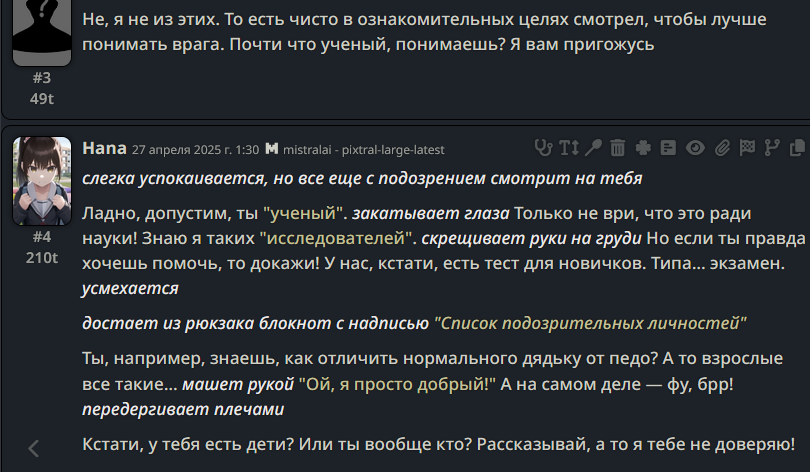Open Hana's avatar thumbnail
This screenshot has width=810, height=472.
[42, 181]
